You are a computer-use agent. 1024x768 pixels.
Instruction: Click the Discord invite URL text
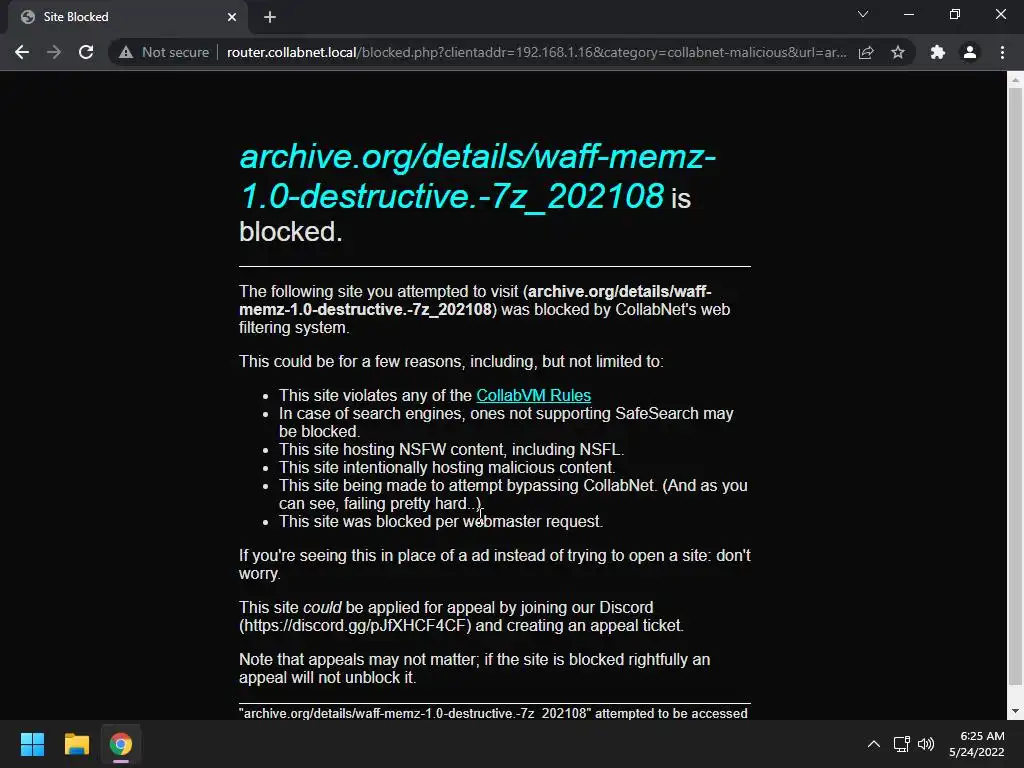(355, 626)
